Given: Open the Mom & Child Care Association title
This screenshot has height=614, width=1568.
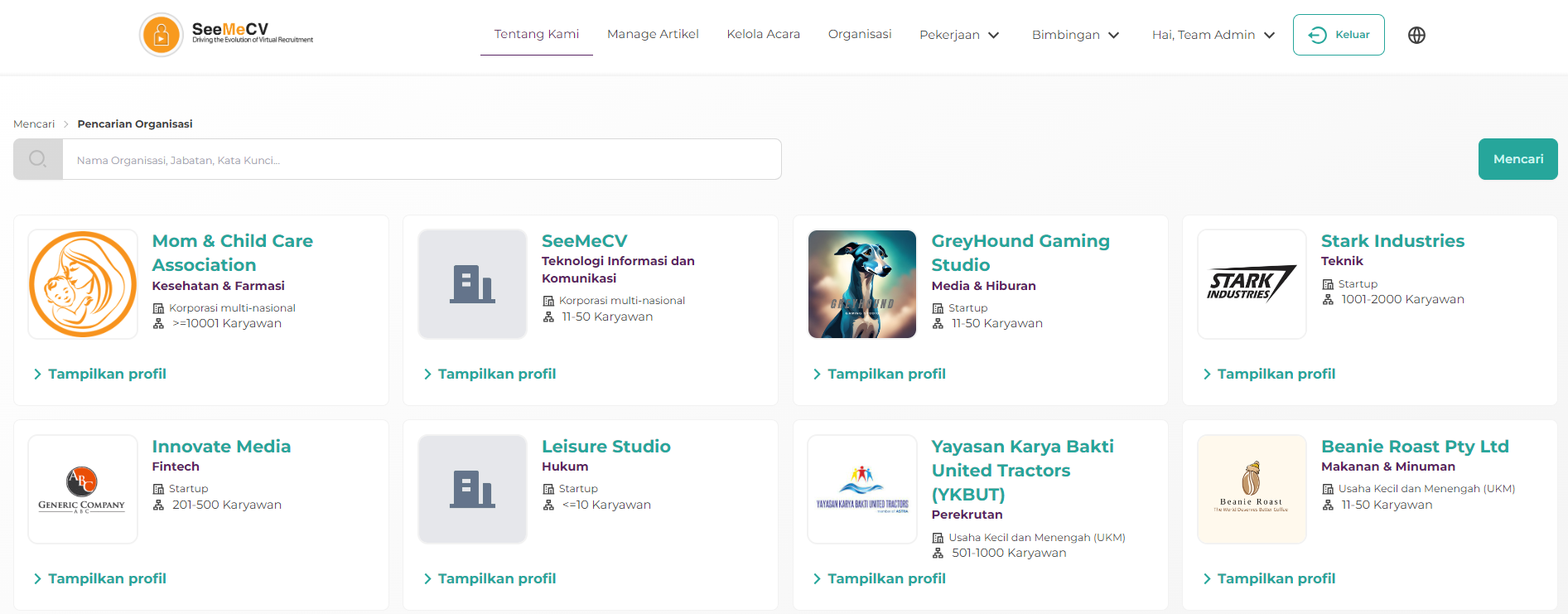Looking at the screenshot, I should tap(233, 253).
